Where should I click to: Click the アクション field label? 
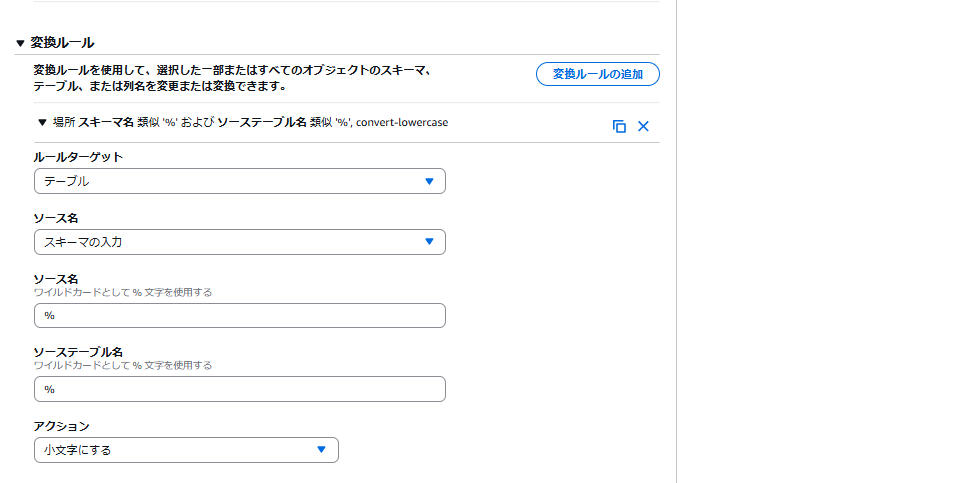(x=61, y=426)
